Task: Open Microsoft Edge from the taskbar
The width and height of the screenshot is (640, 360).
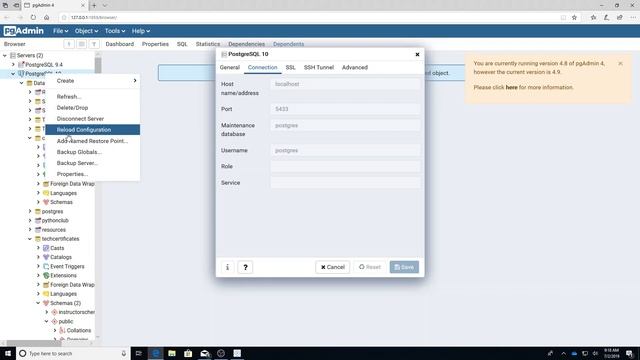Action: point(156,353)
